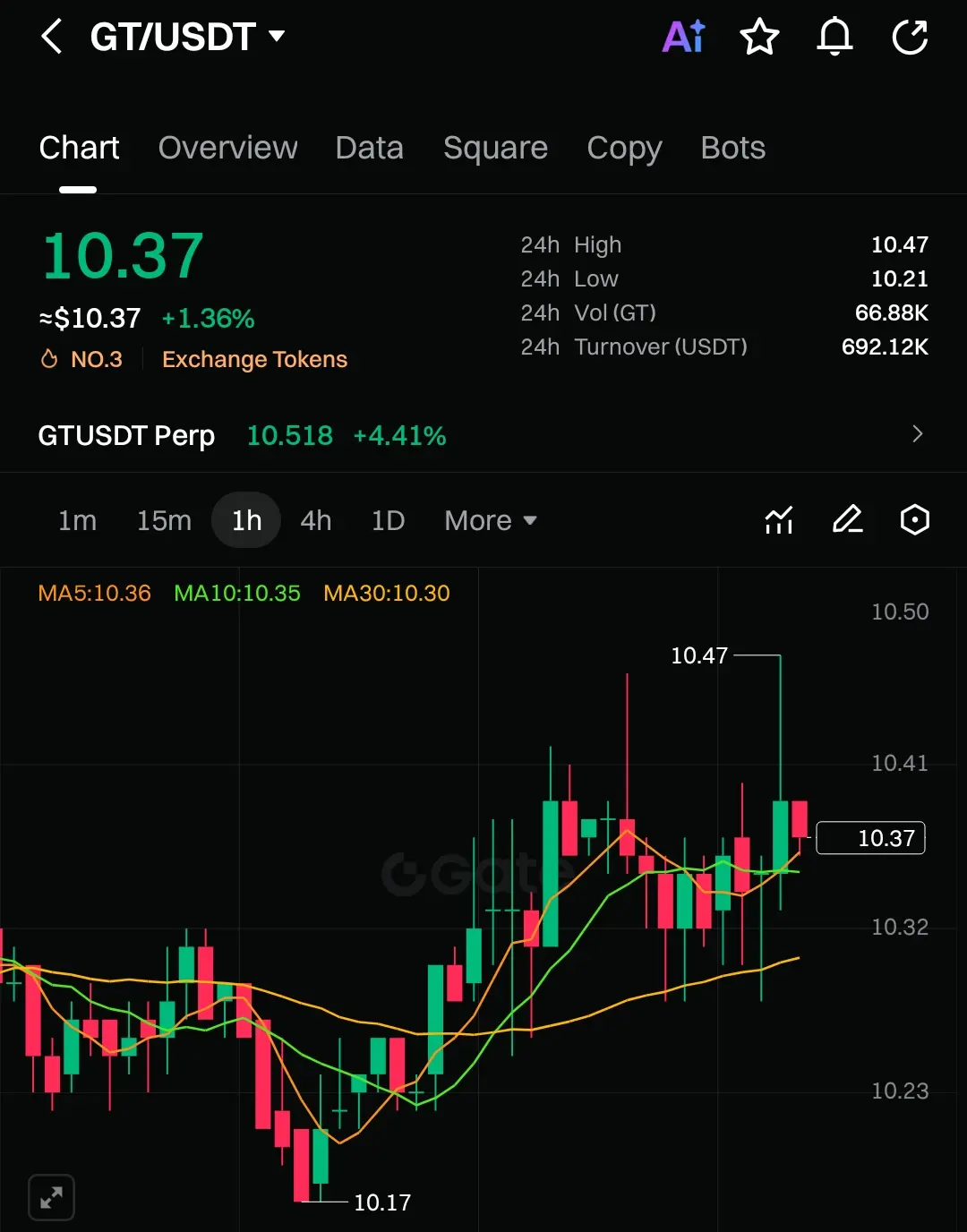Image resolution: width=967 pixels, height=1232 pixels.
Task: Tap the back arrow icon
Action: pyautogui.click(x=52, y=37)
